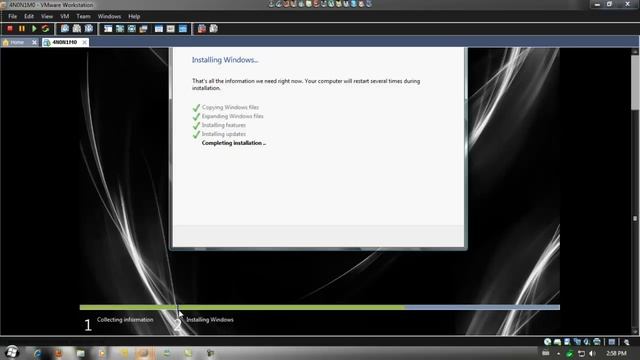Open the Edit menu
Image resolution: width=640 pixels, height=360 pixels.
pyautogui.click(x=29, y=16)
